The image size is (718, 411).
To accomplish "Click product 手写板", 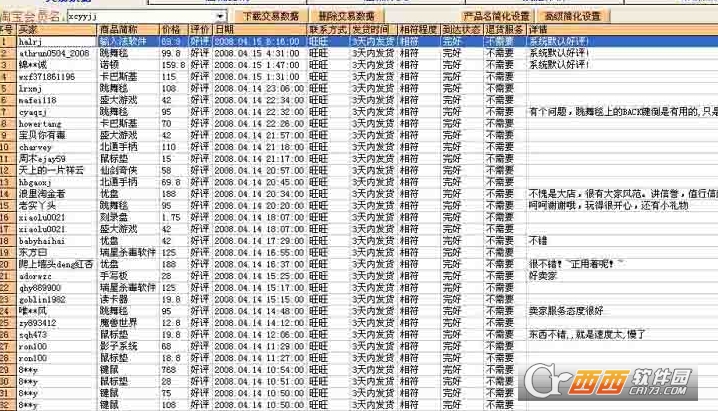I will point(114,276).
